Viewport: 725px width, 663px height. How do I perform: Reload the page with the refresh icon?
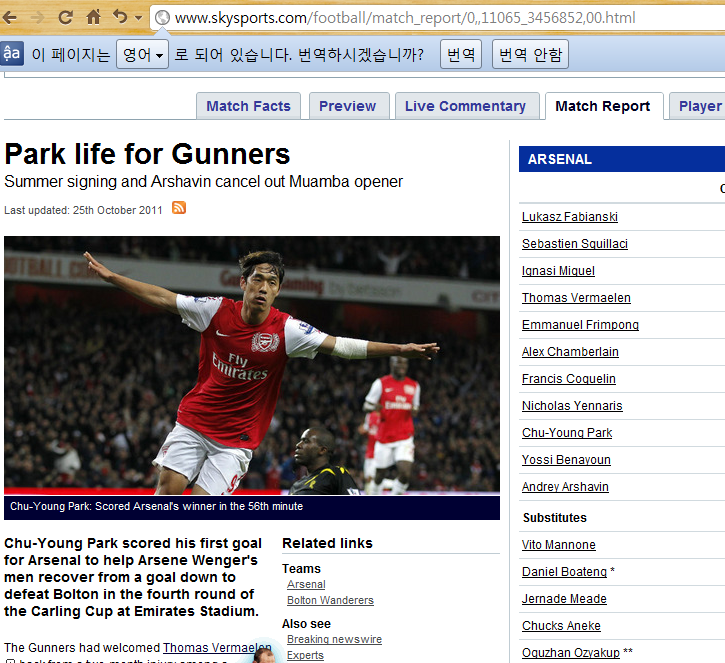coord(66,18)
